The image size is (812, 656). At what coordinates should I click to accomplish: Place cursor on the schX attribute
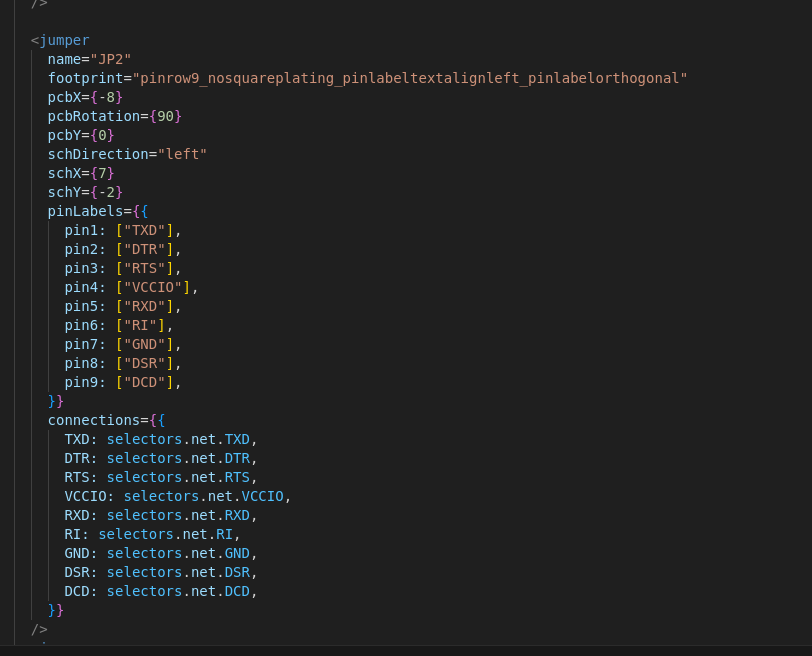coord(64,173)
